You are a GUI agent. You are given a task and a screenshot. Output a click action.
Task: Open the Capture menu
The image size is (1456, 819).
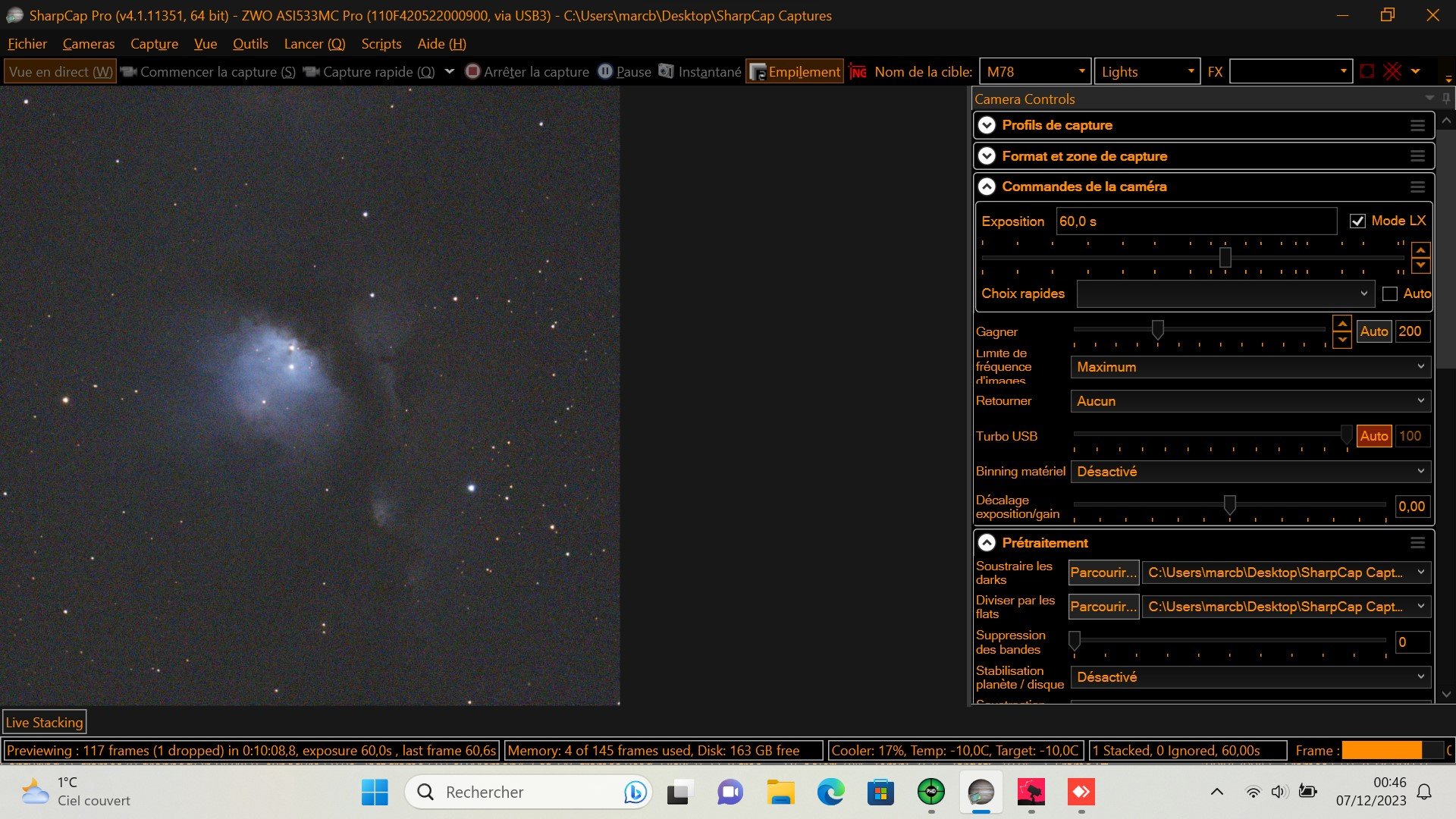154,43
